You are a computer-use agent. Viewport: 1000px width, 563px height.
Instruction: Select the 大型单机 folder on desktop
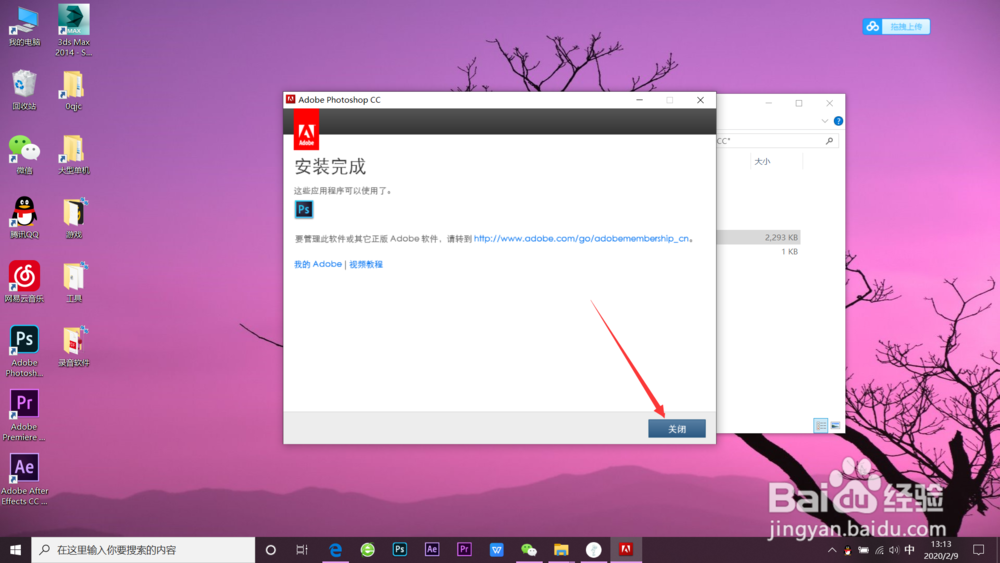[x=73, y=154]
